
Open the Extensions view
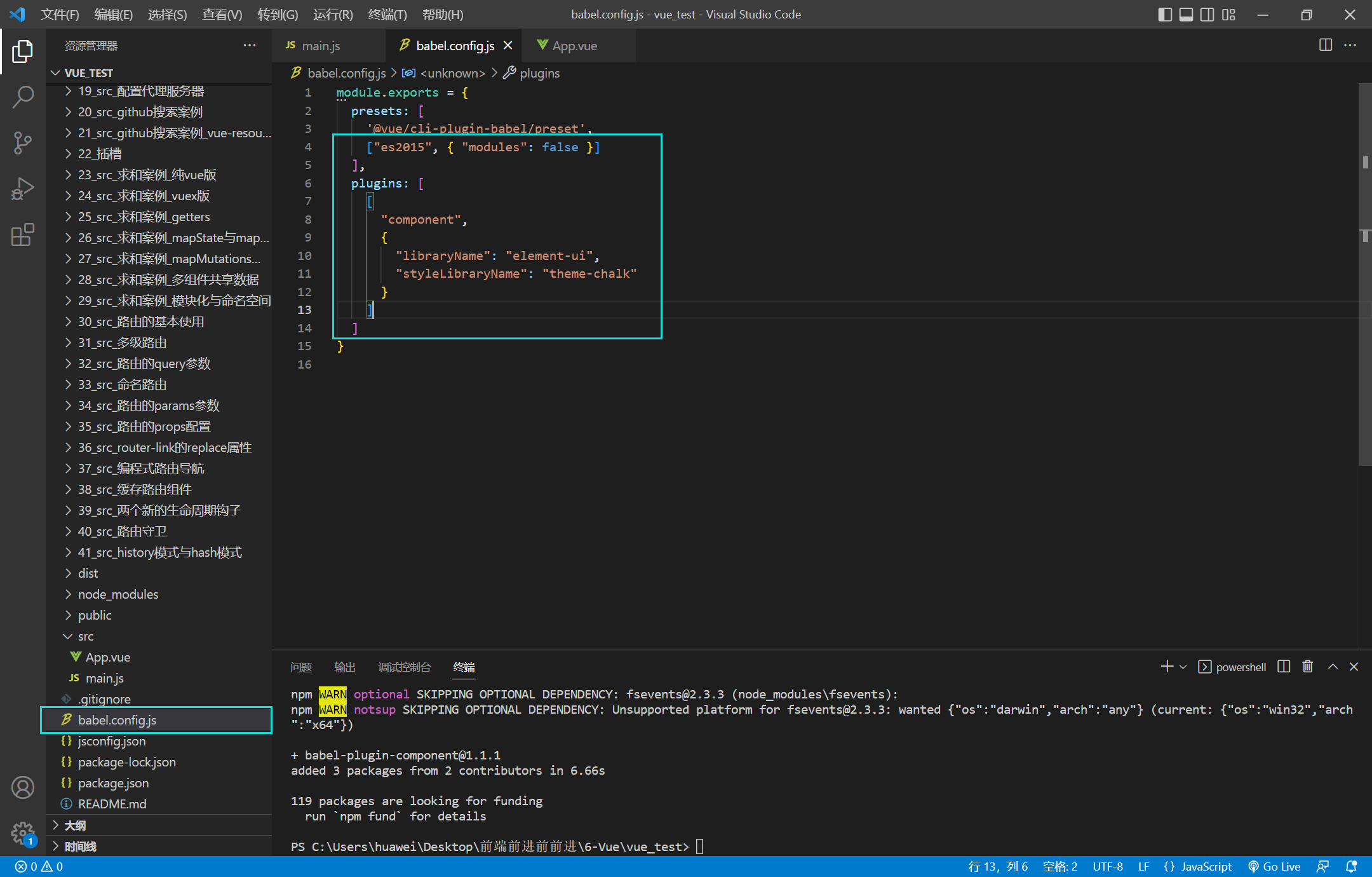pyautogui.click(x=23, y=235)
